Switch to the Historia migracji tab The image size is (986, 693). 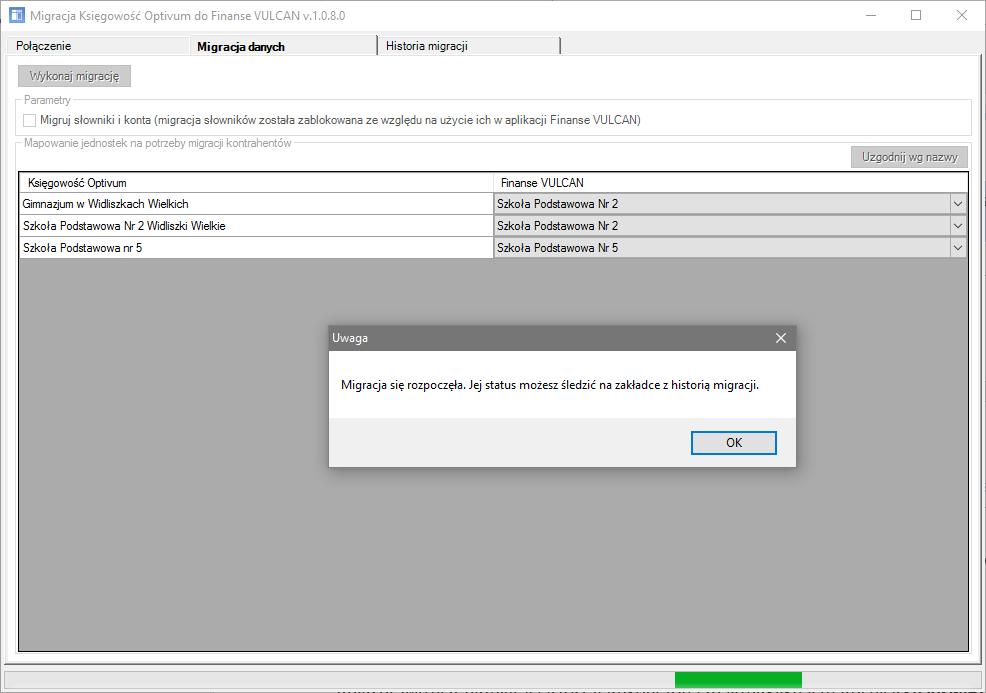point(468,46)
